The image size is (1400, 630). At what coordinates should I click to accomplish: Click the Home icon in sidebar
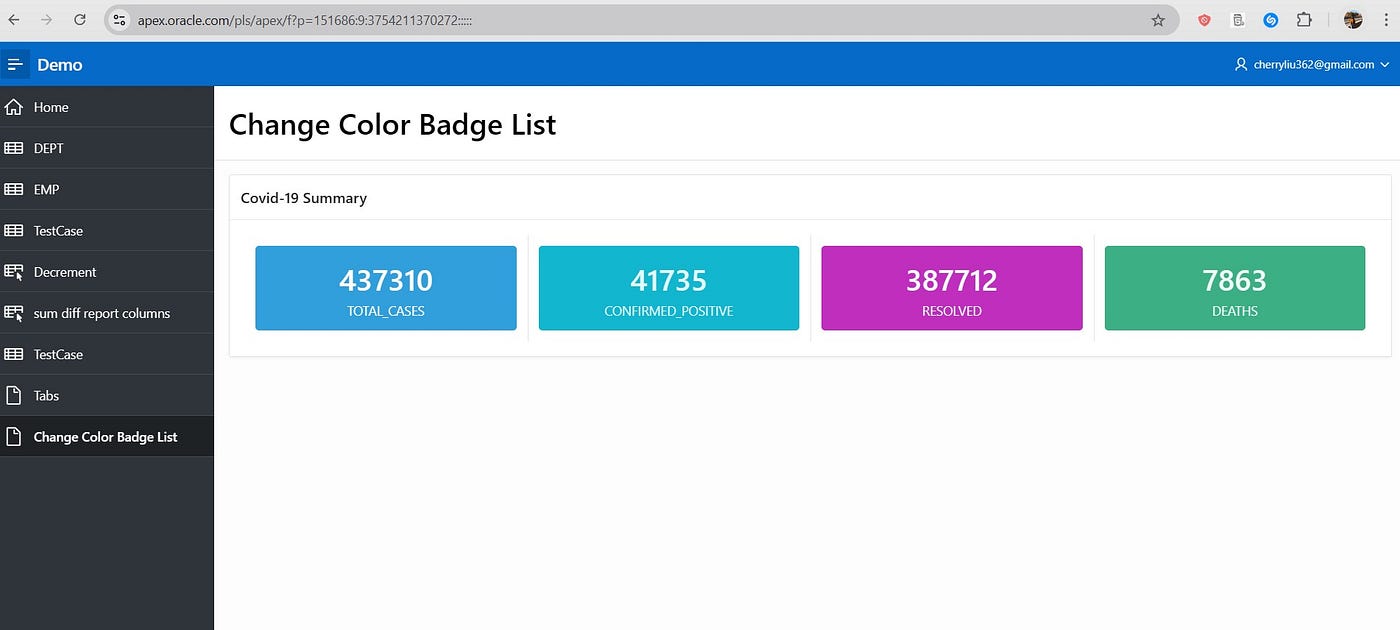pos(14,107)
